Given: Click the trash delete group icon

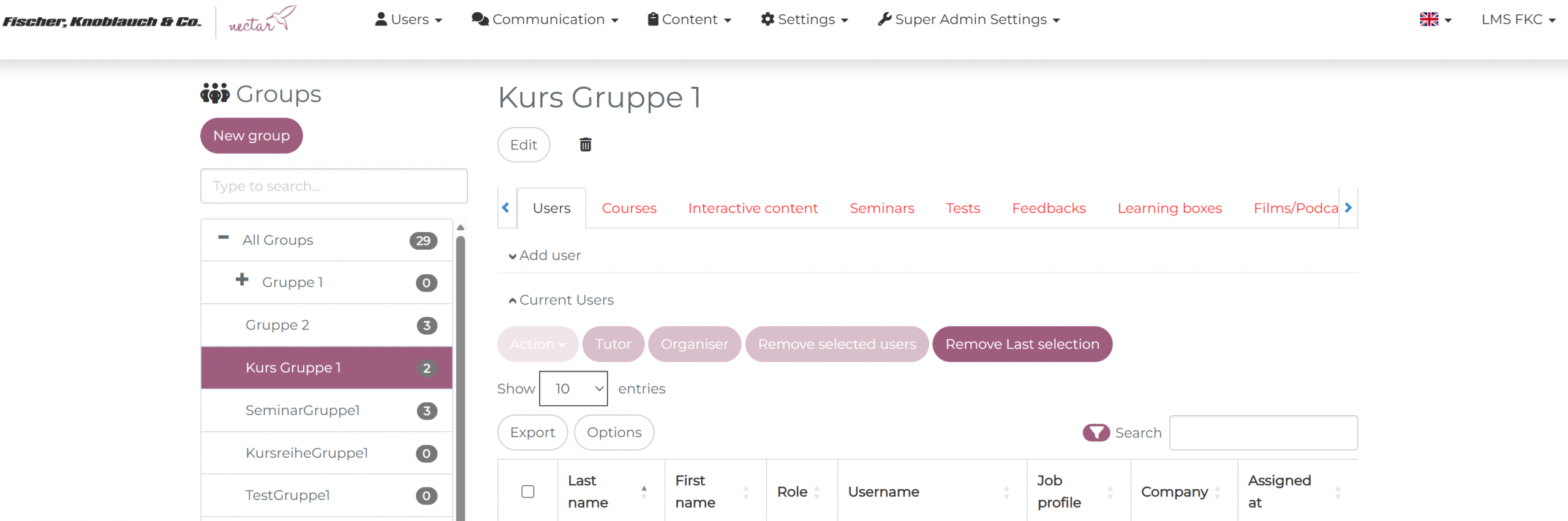Looking at the screenshot, I should click(x=585, y=144).
